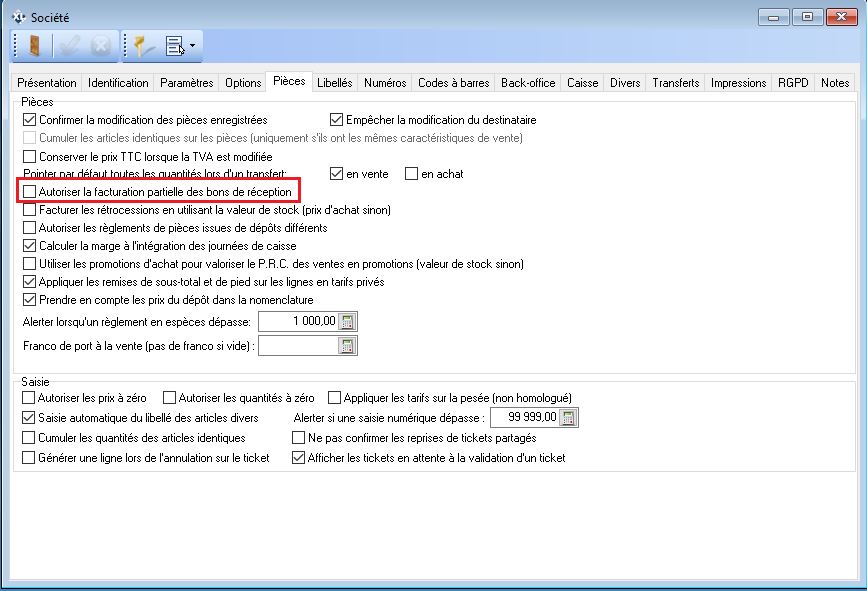Uncheck Calculer la marge à l'intégration

click(x=30, y=246)
